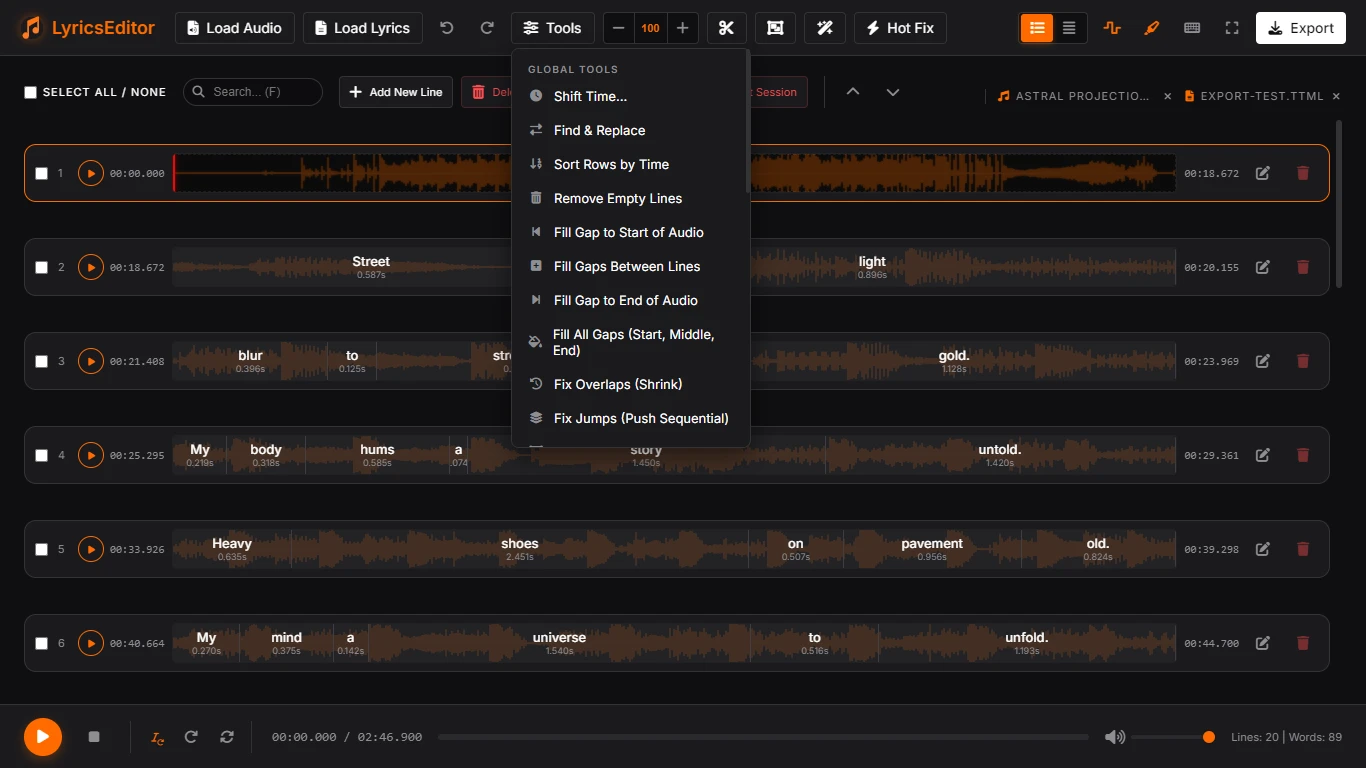Viewport: 1366px width, 768px height.
Task: Decrease zoom with the minus button
Action: 619,28
